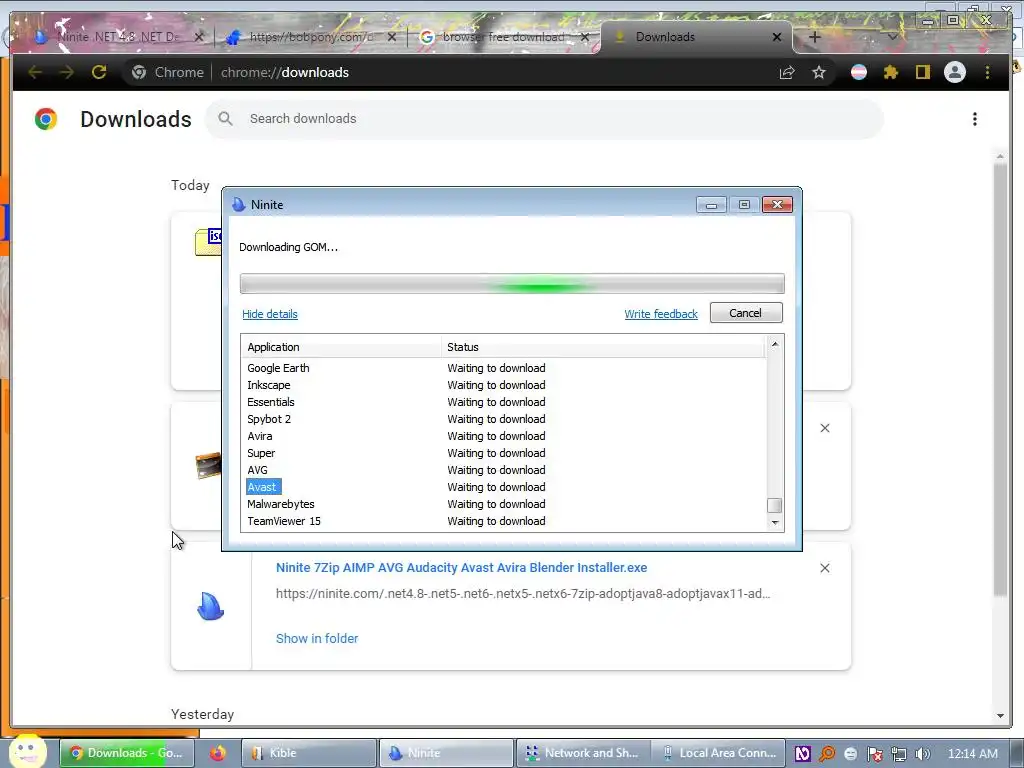Click Hide details in Ninite
Viewport: 1024px width, 768px height.
[270, 314]
